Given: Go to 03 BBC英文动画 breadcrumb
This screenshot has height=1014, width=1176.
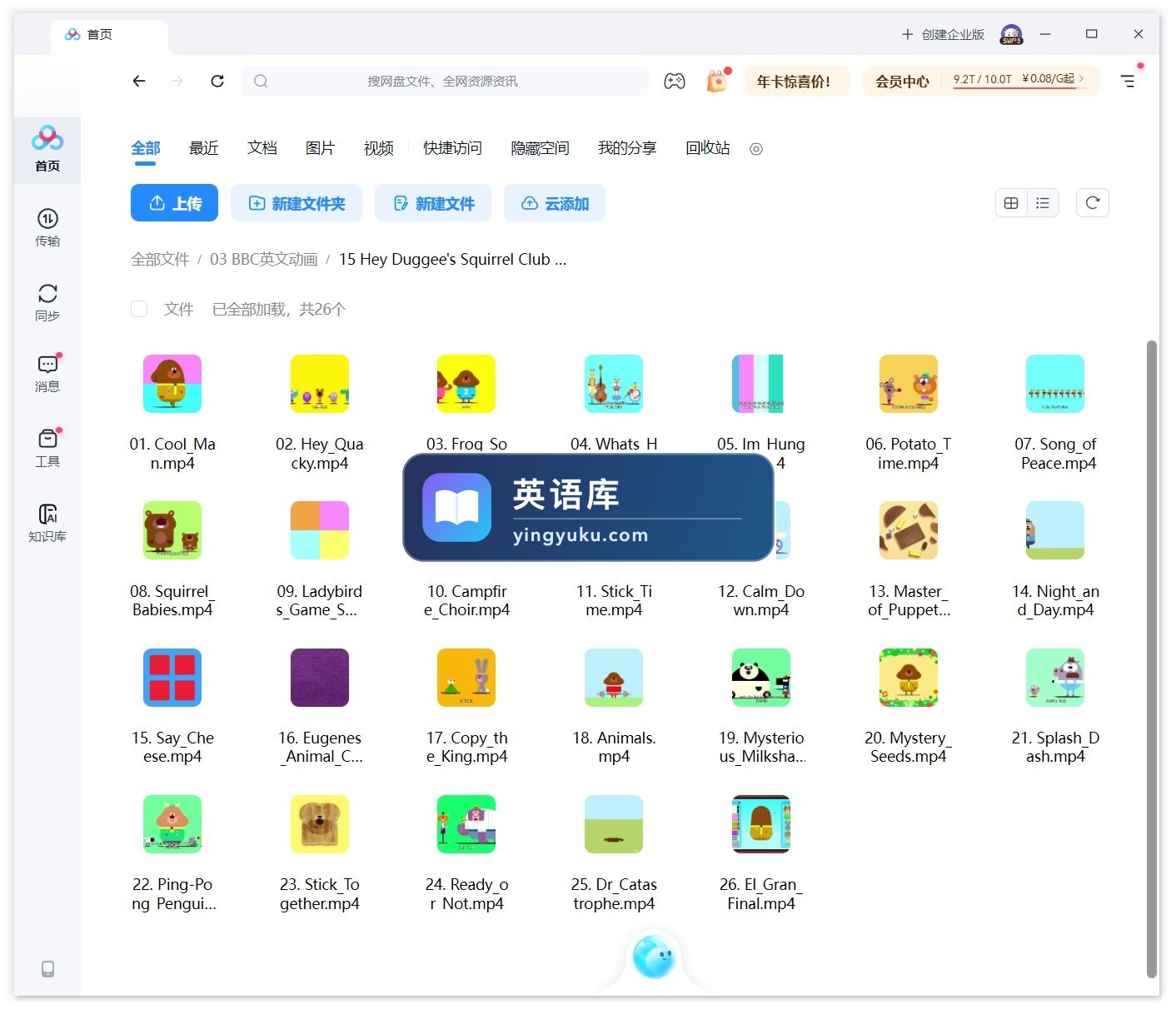Looking at the screenshot, I should point(264,259).
